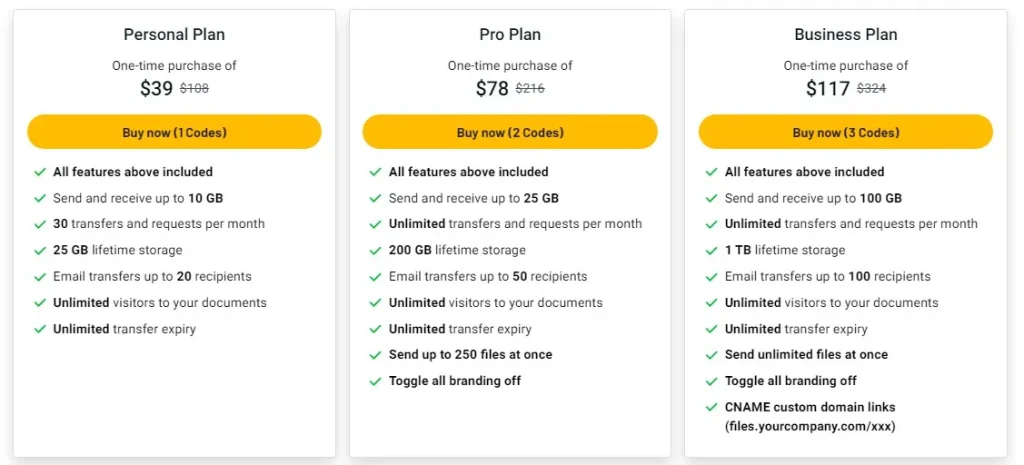1024x465 pixels.
Task: Click Send and receive up to 100 GB text
Action: 813,198
